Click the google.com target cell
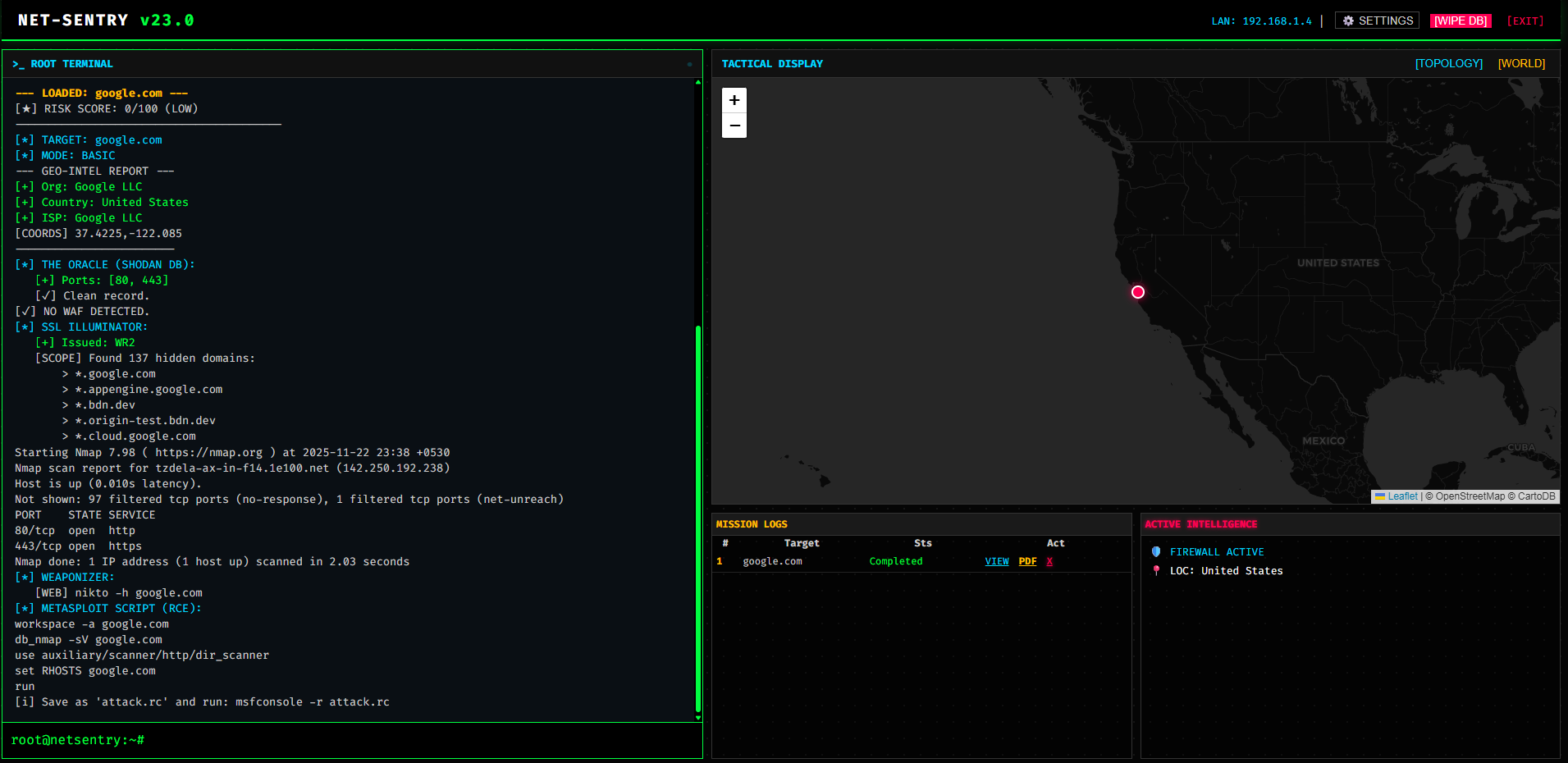 click(x=772, y=561)
